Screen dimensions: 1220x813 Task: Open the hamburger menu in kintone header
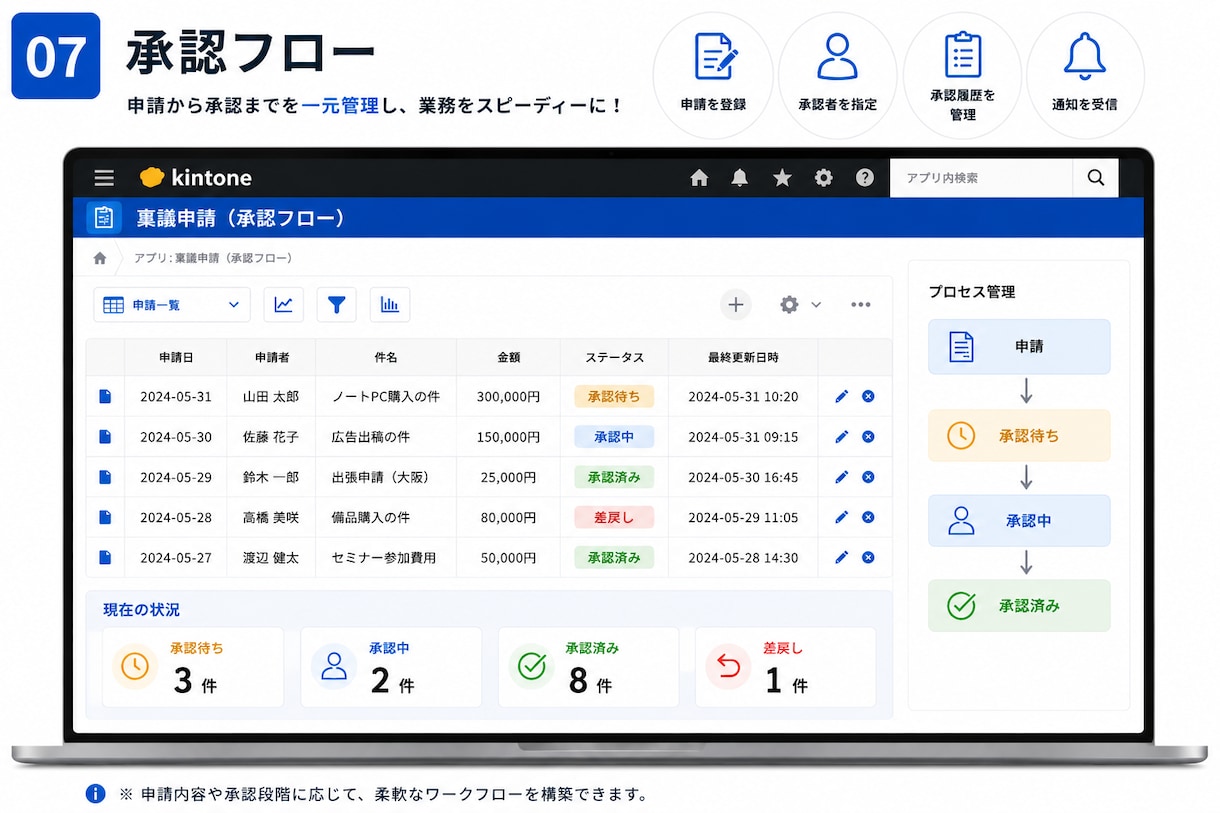[104, 178]
